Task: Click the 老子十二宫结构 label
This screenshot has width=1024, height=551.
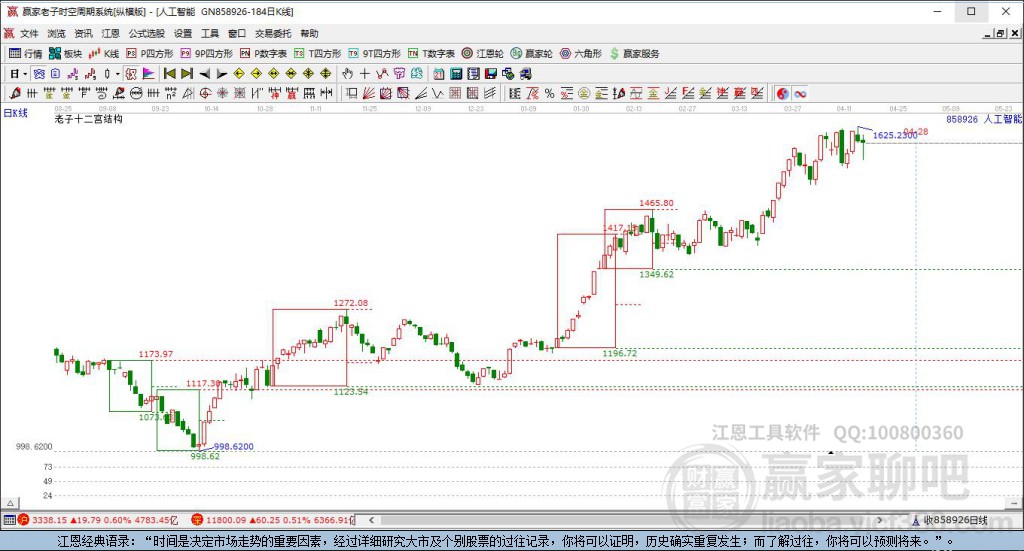Action: pyautogui.click(x=88, y=119)
